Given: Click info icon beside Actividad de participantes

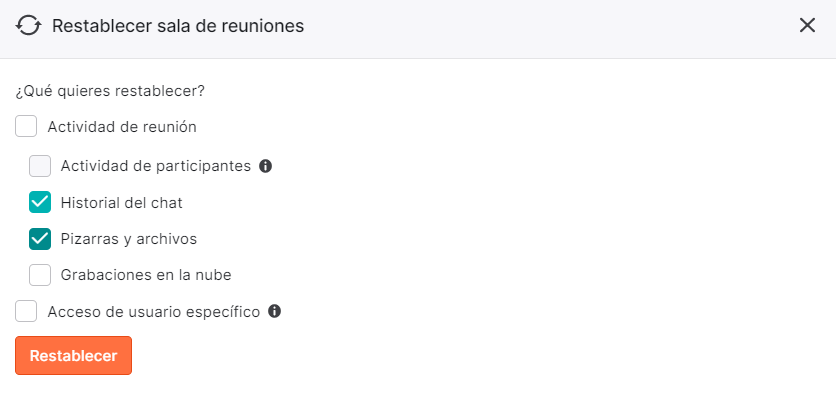Looking at the screenshot, I should pyautogui.click(x=266, y=166).
